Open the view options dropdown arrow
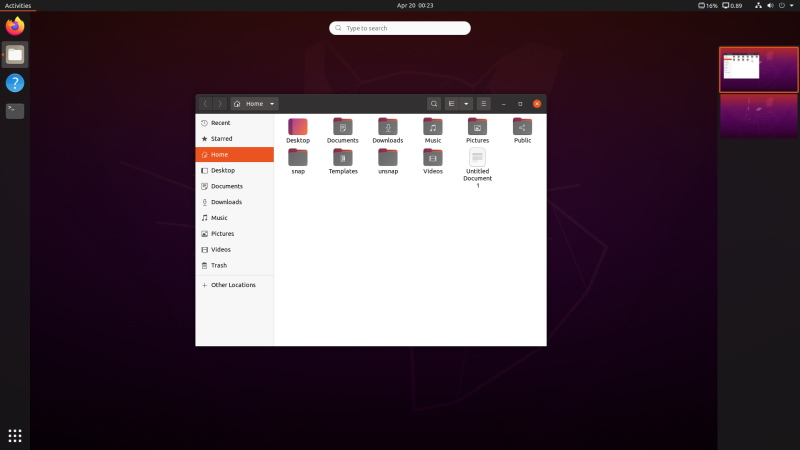Screen dimensions: 800x450 (x=466, y=104)
